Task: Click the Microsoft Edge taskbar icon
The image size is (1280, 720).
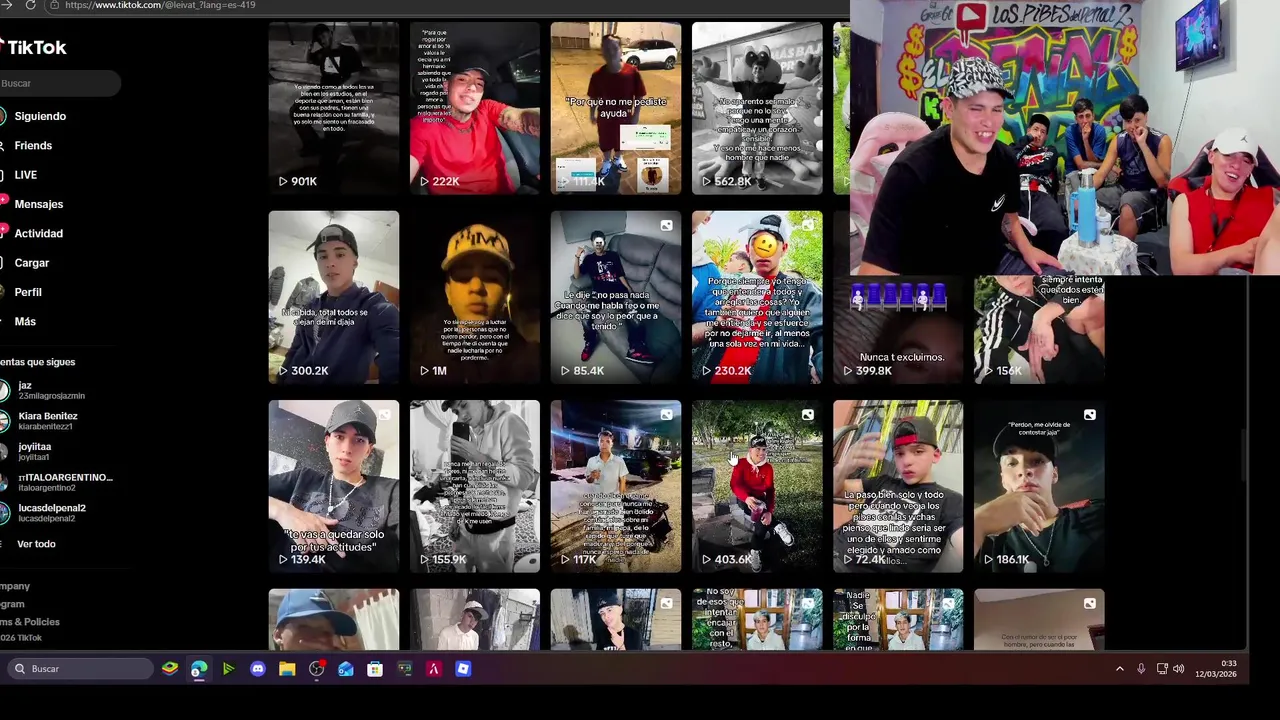Action: tap(199, 669)
